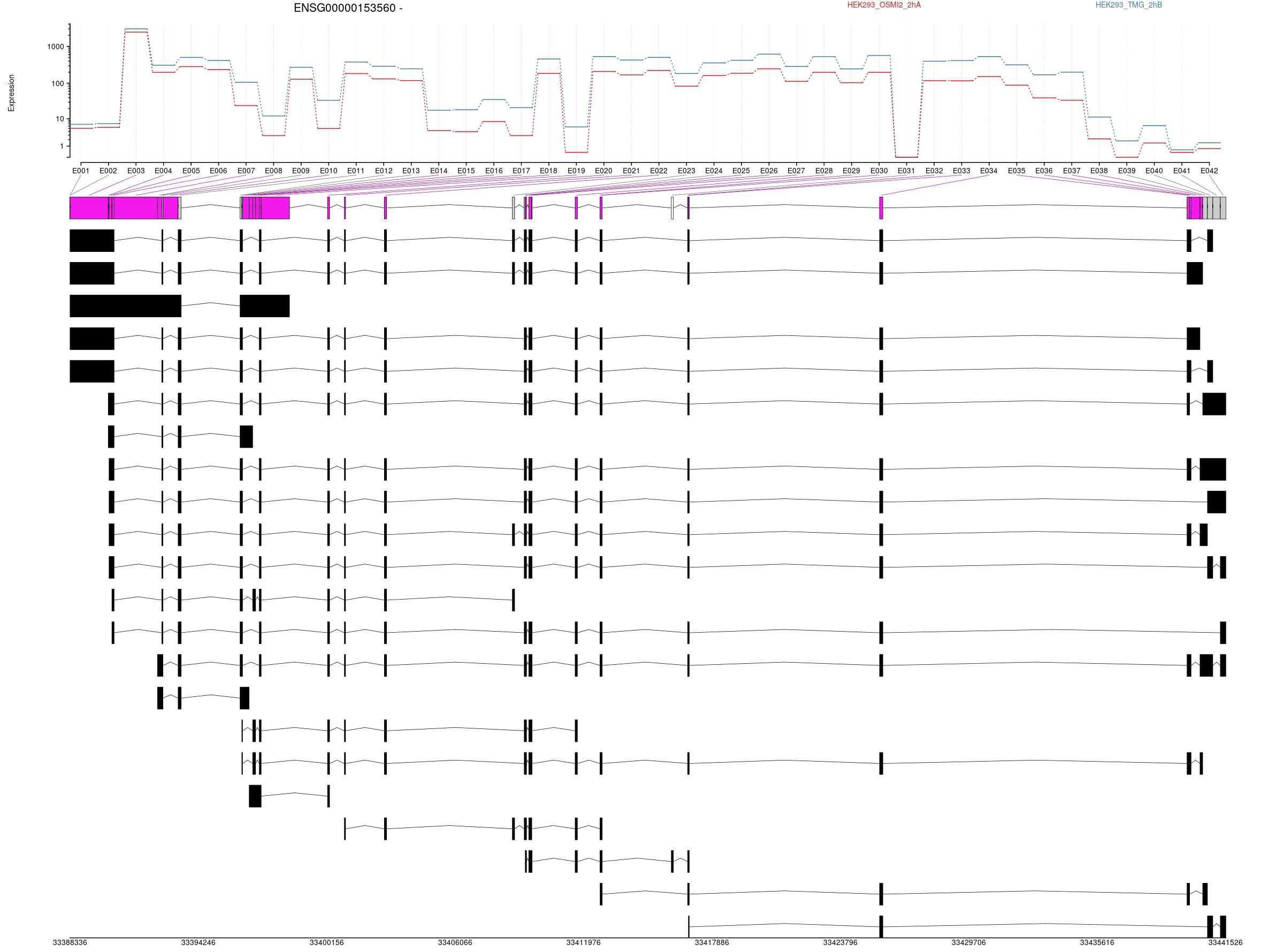1284x952 pixels.
Task: Click genomic coordinate 33388336
Action: 70,943
